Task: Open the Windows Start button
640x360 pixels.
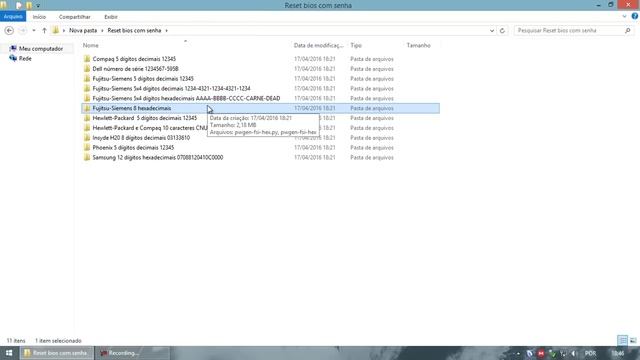Action: pyautogui.click(x=9, y=353)
